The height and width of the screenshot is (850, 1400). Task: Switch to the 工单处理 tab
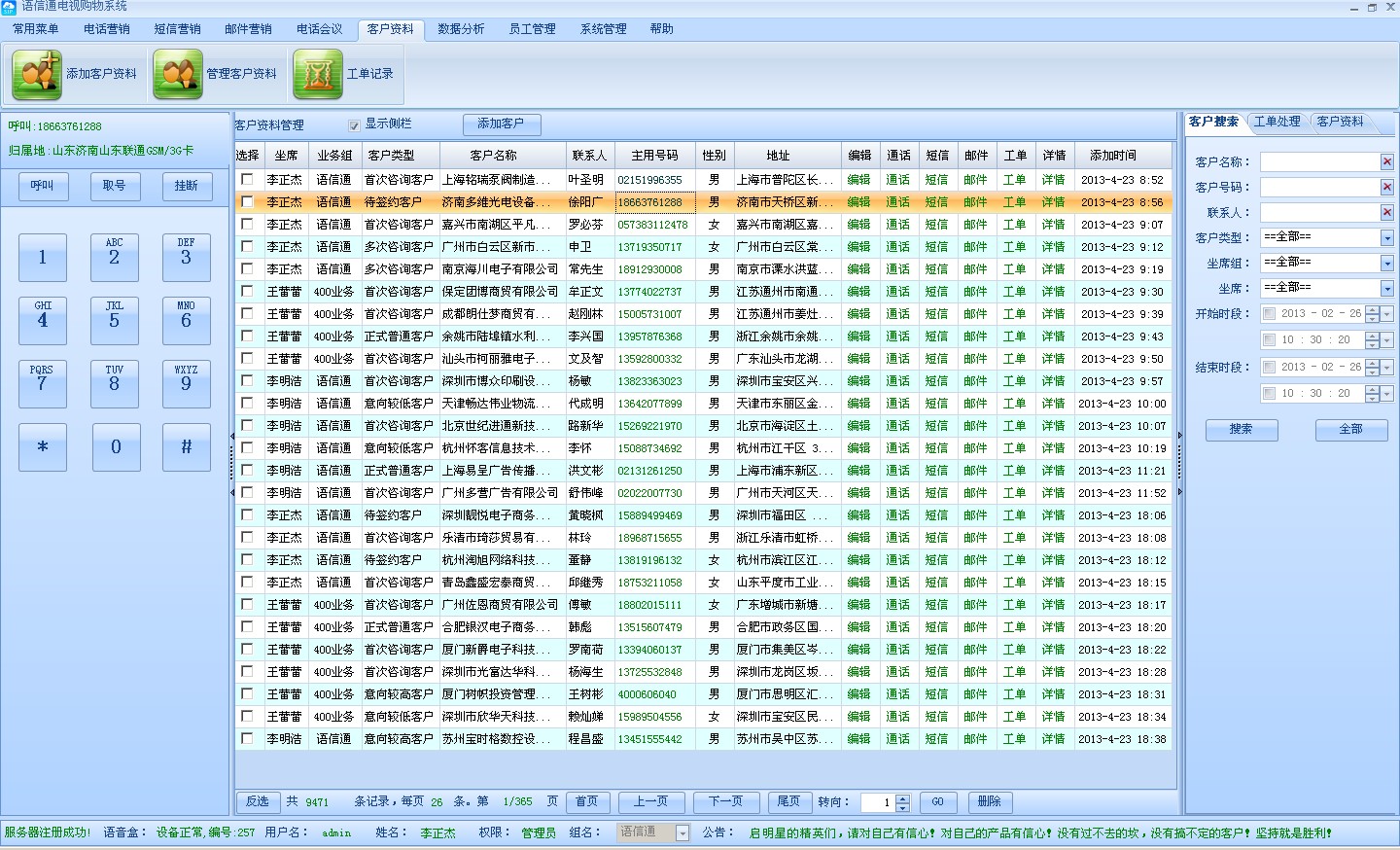click(x=1277, y=122)
